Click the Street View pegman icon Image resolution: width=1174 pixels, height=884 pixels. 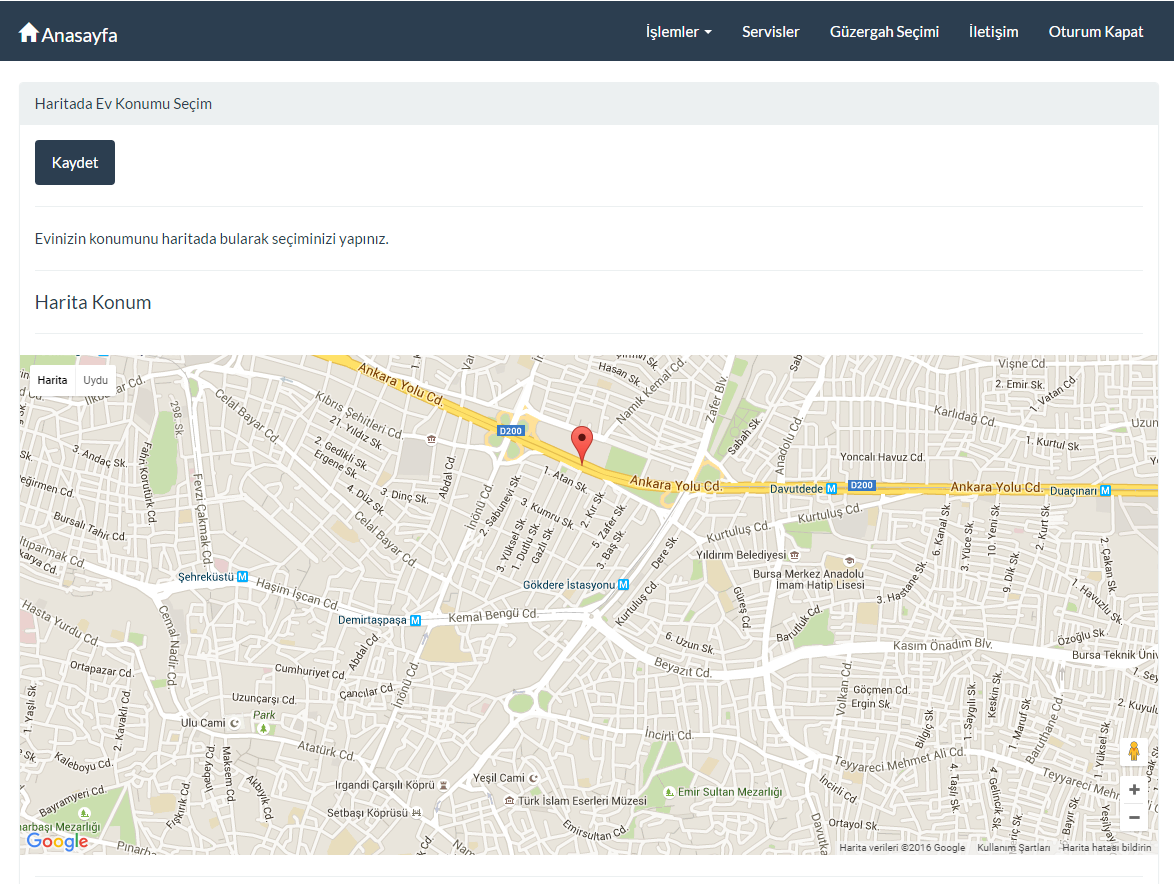tap(1134, 751)
